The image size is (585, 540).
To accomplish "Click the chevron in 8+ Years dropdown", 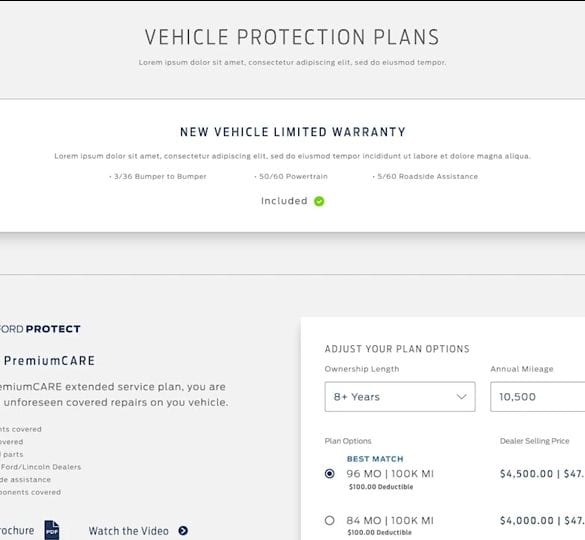I will (x=462, y=397).
